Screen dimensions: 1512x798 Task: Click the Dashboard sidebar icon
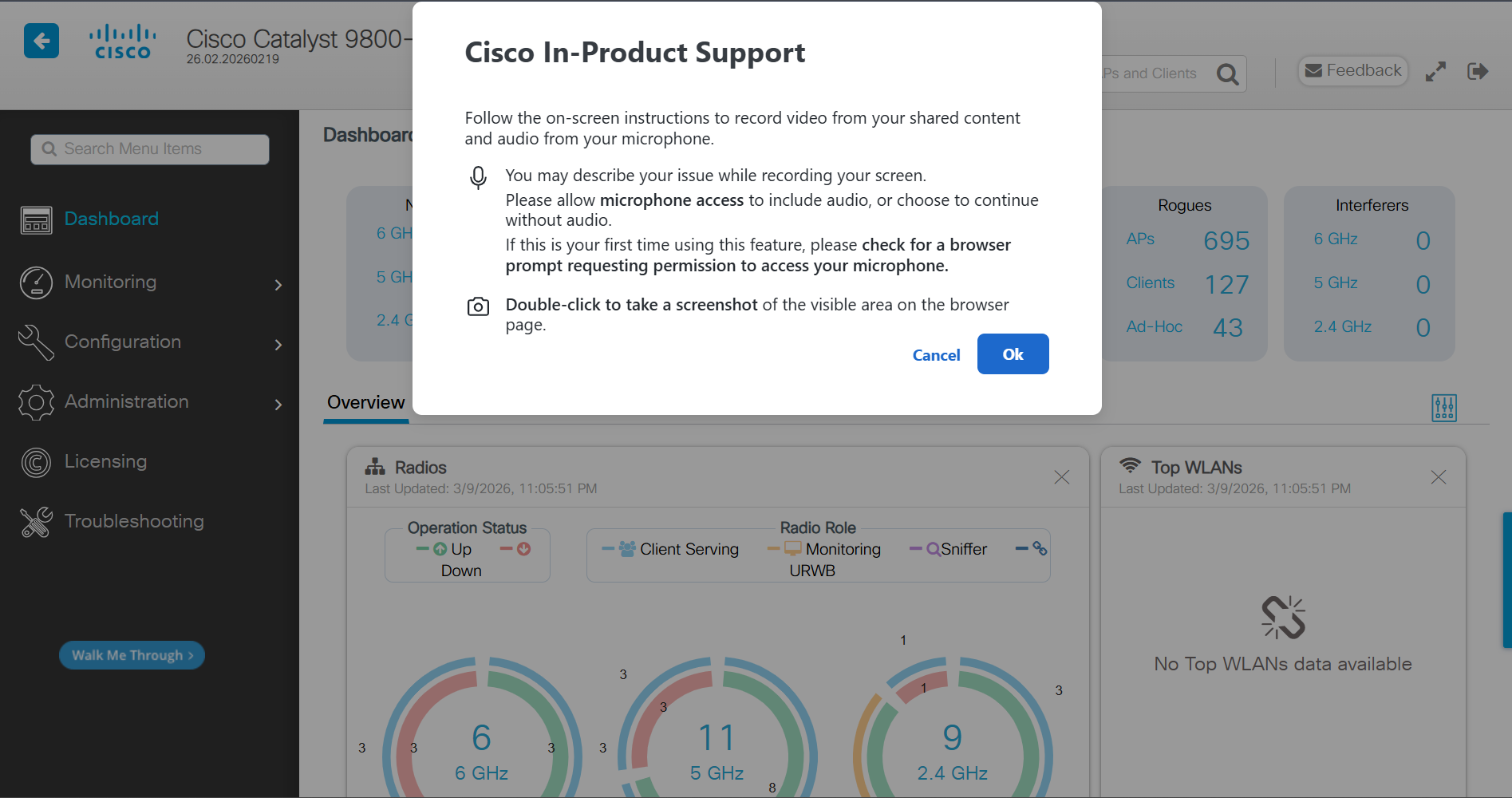pyautogui.click(x=36, y=219)
